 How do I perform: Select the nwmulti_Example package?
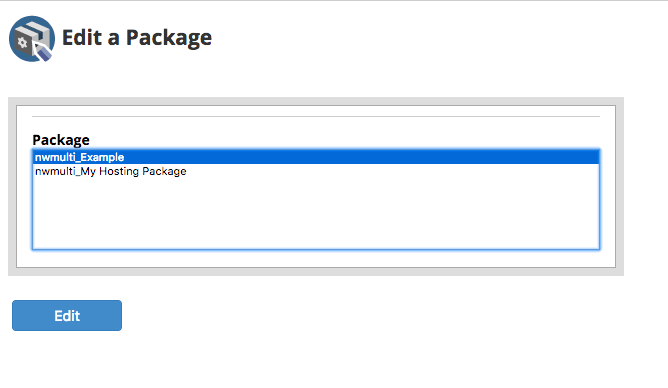tap(316, 157)
